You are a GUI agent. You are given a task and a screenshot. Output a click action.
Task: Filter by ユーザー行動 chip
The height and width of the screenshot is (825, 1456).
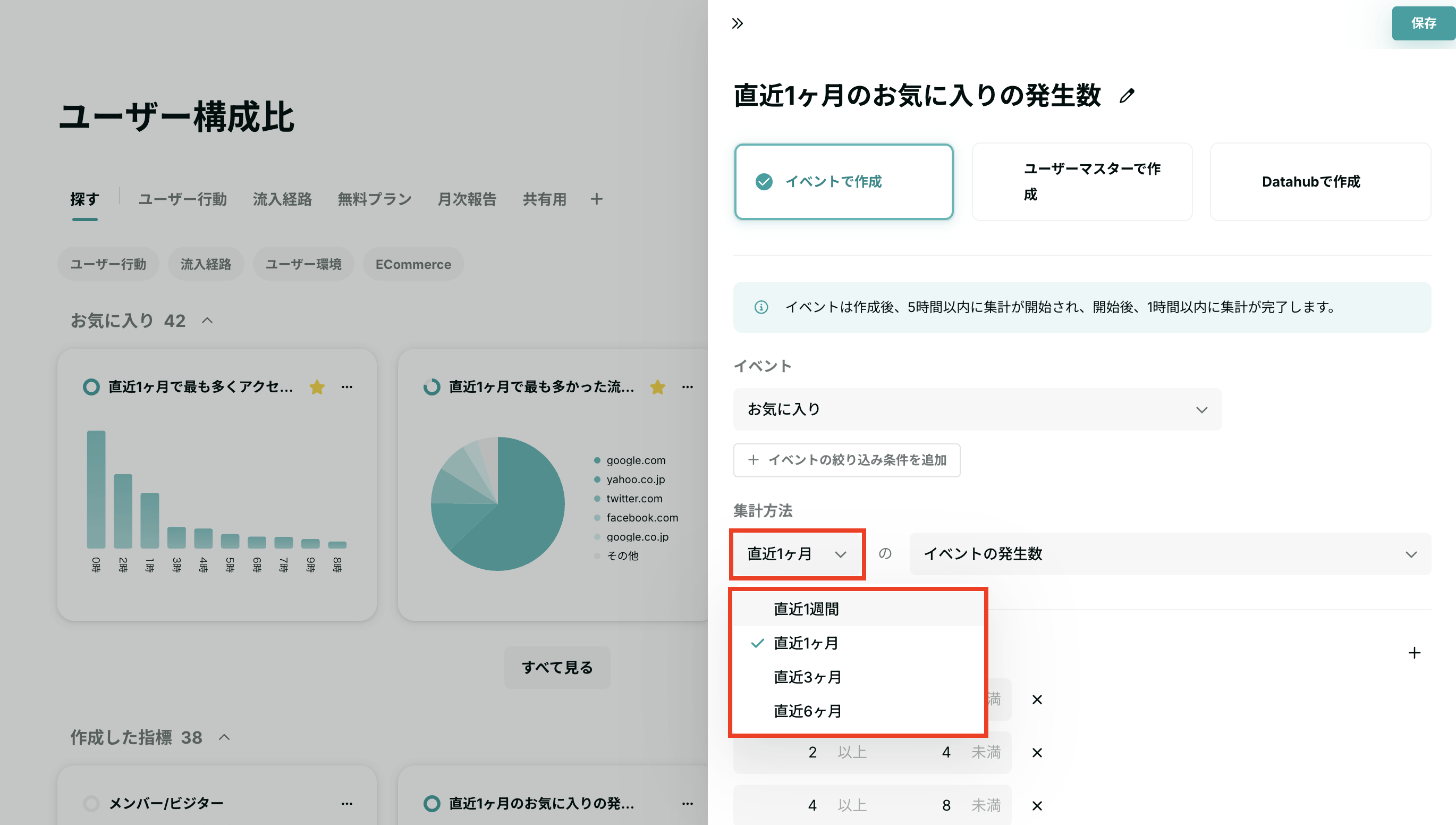pos(108,264)
